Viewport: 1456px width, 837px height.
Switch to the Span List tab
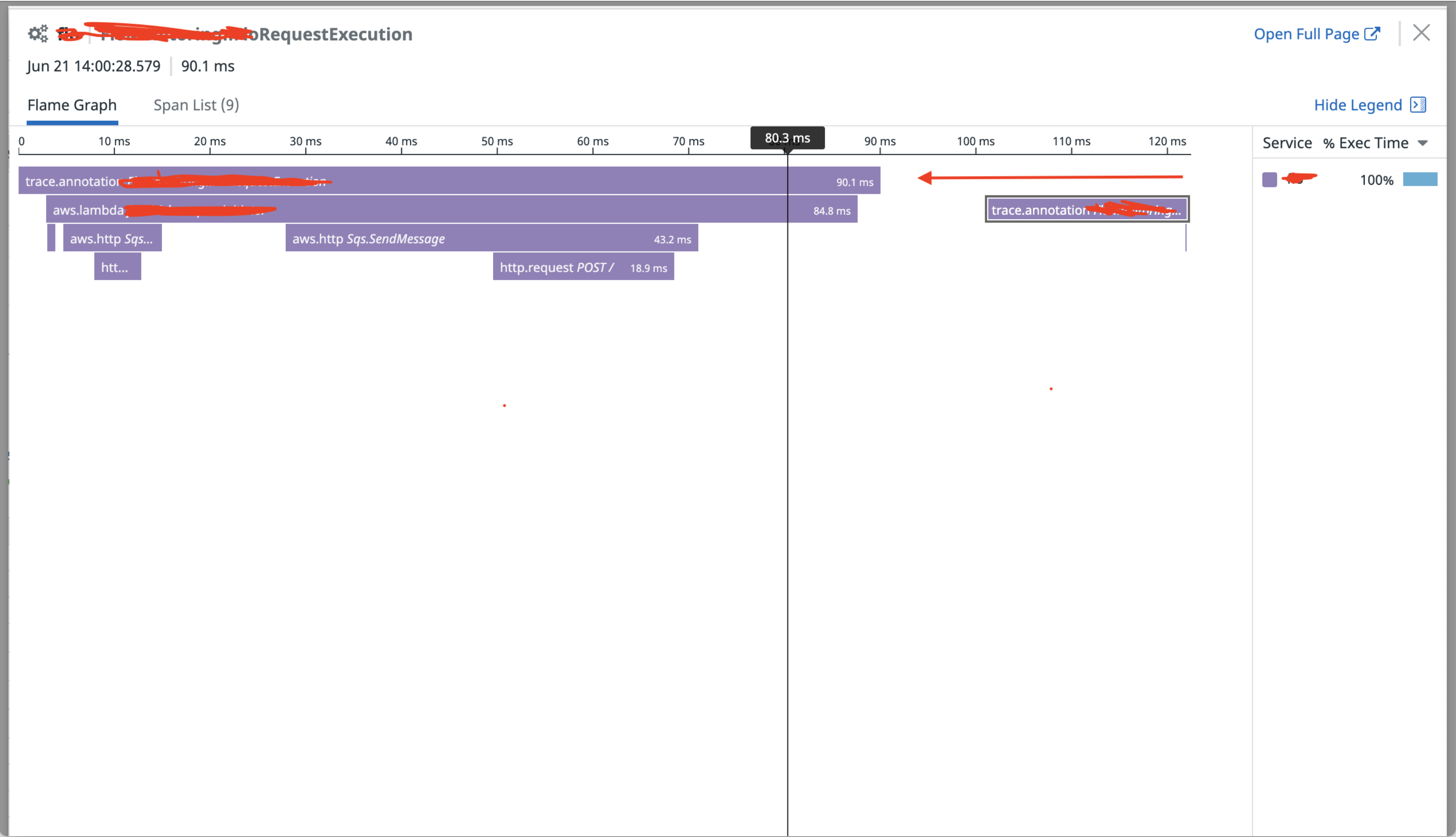(x=195, y=105)
